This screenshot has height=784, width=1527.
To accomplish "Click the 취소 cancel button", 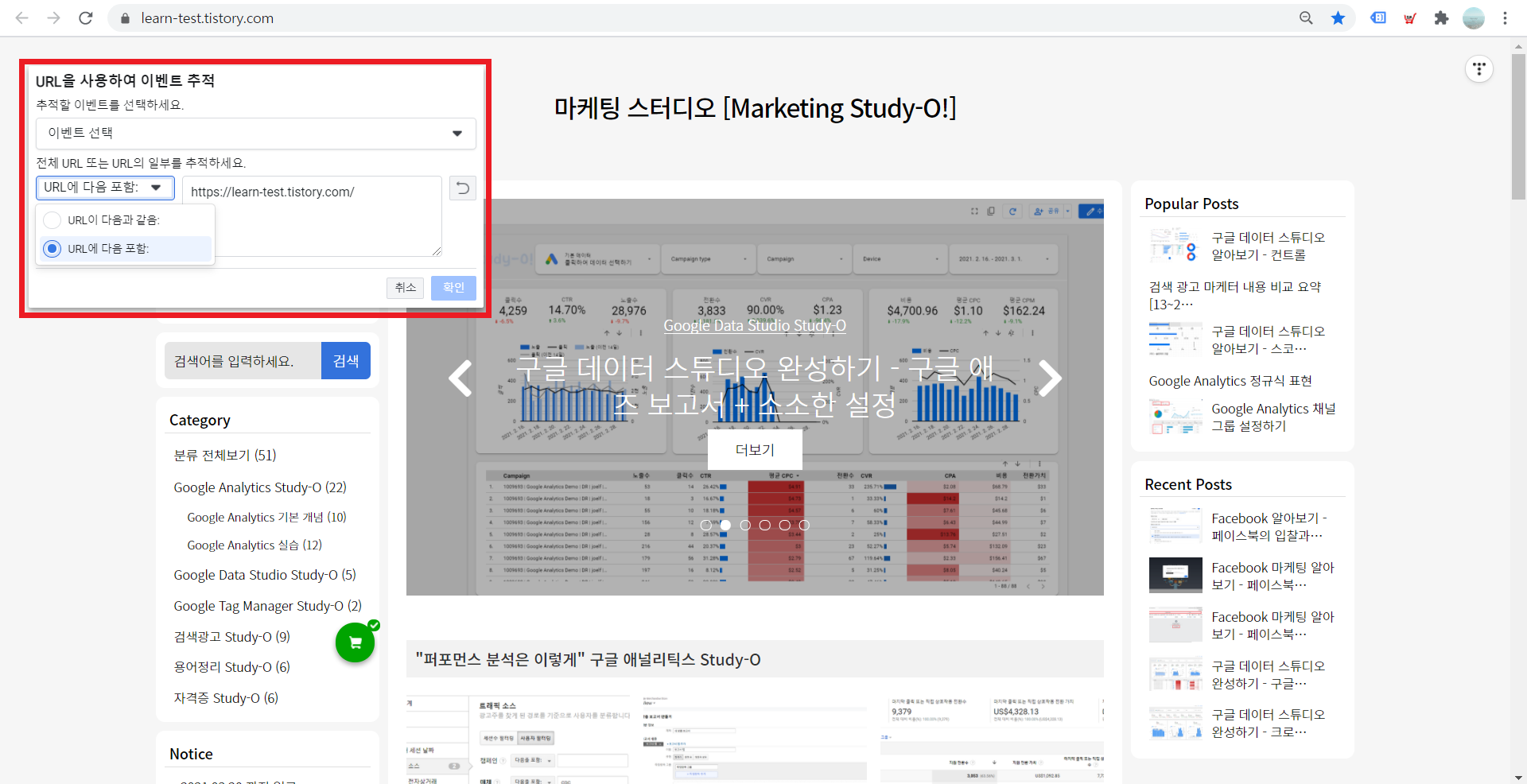I will click(x=405, y=288).
